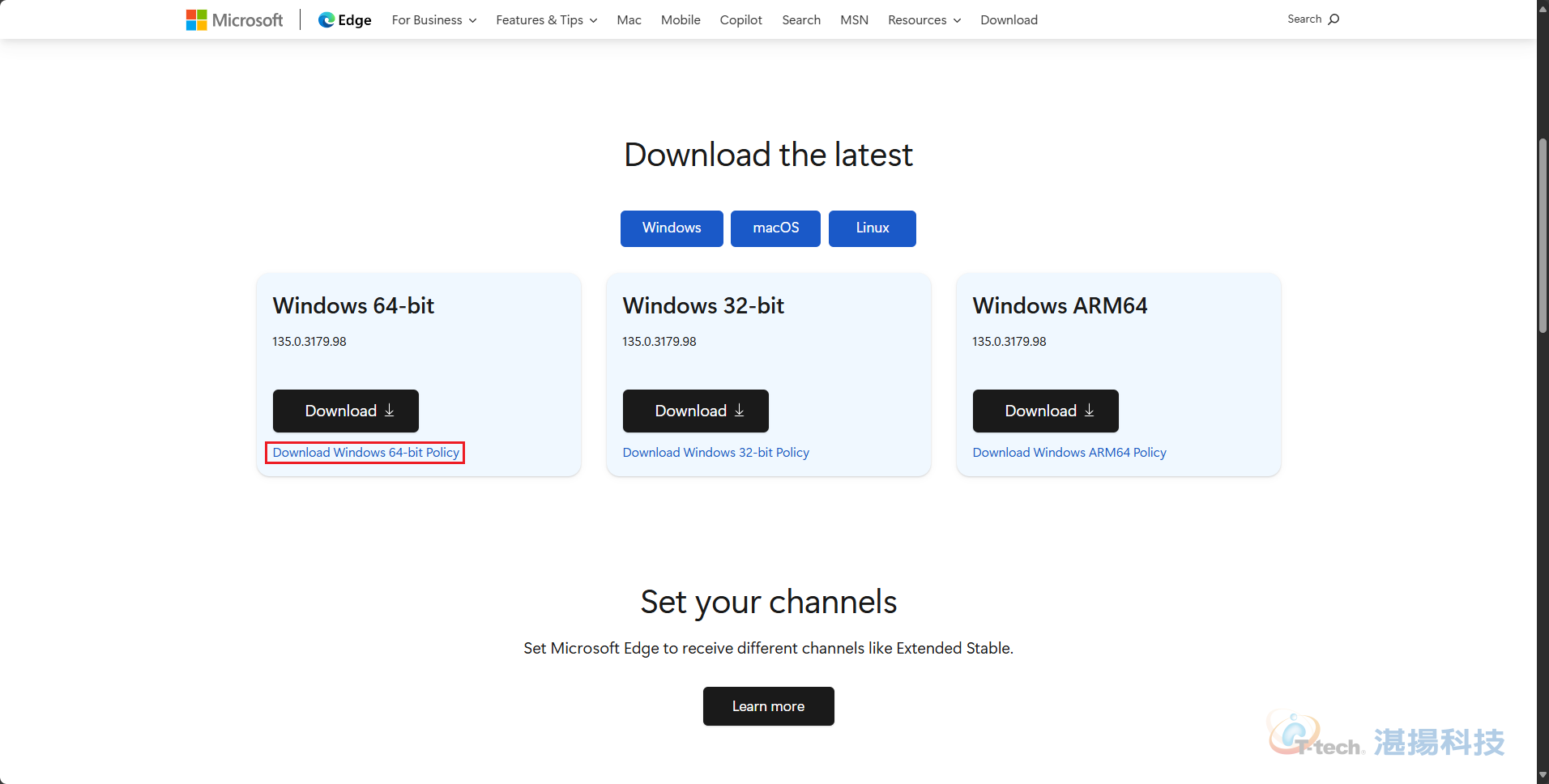Select the macOS platform tab
The image size is (1549, 784).
point(775,228)
